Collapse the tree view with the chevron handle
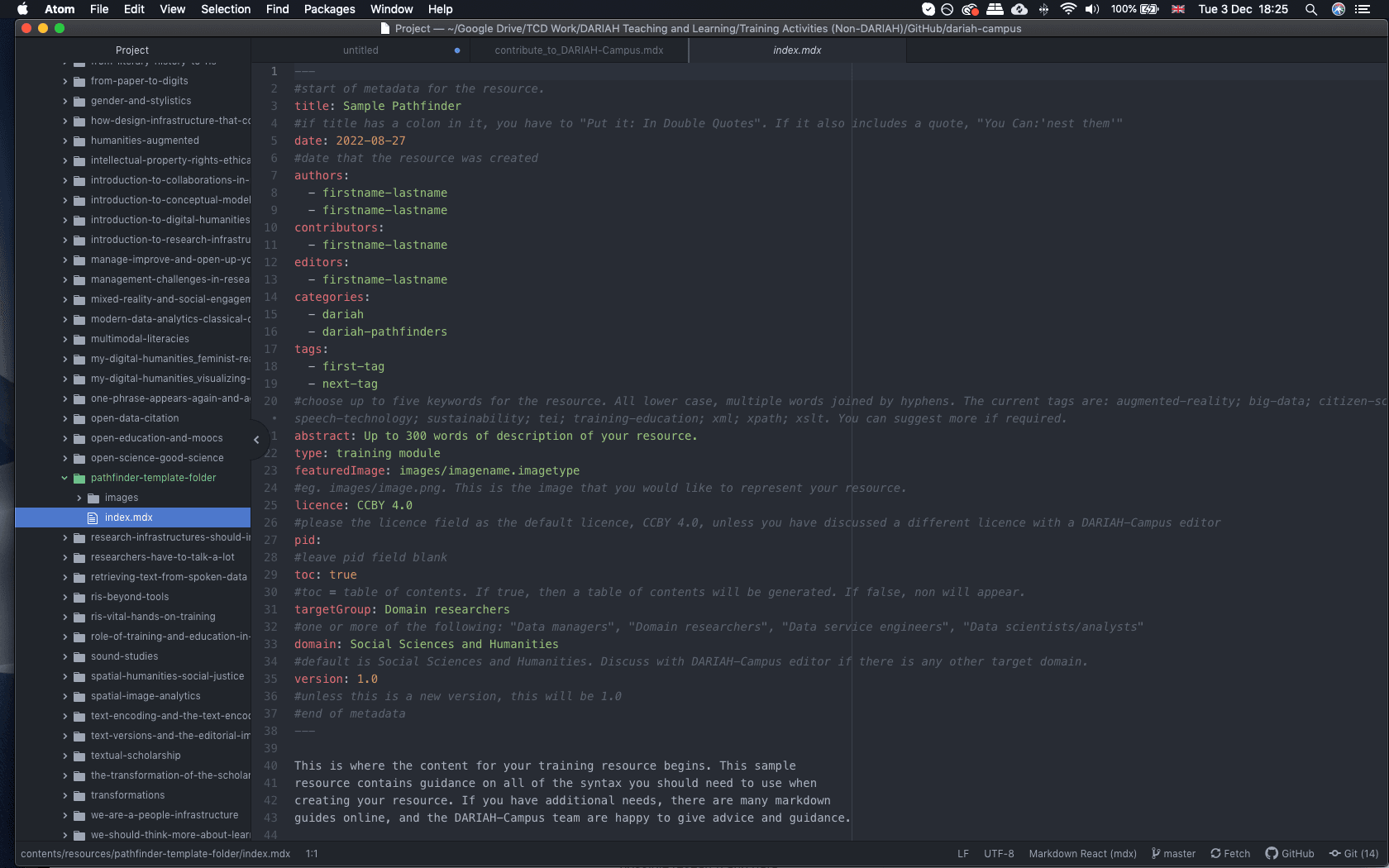1389x868 pixels. coord(256,441)
